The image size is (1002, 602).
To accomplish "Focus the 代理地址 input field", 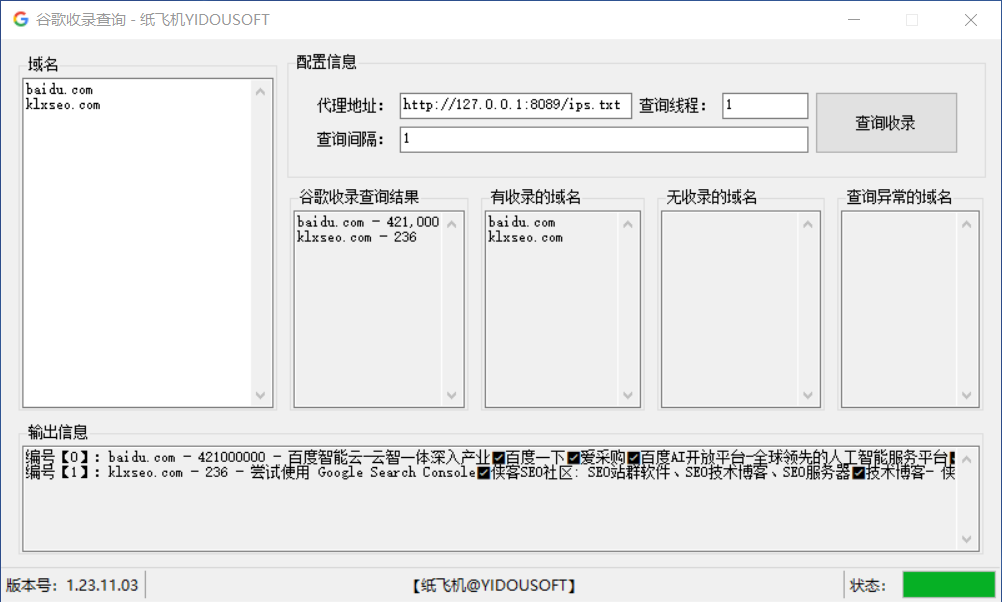I will [x=515, y=105].
